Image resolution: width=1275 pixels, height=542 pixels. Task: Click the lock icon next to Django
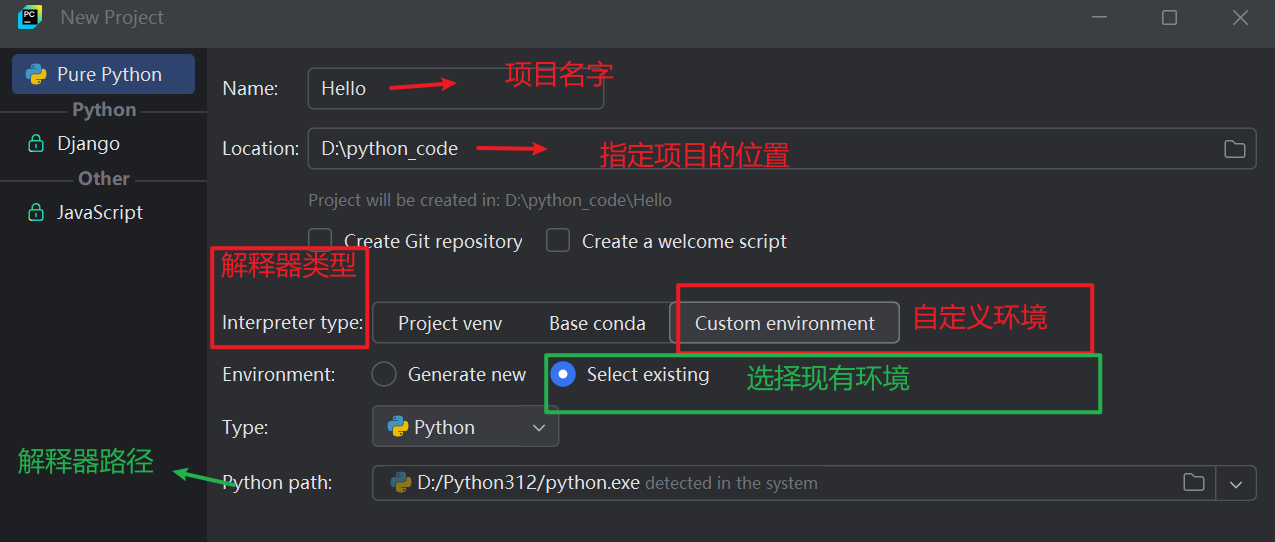36,143
